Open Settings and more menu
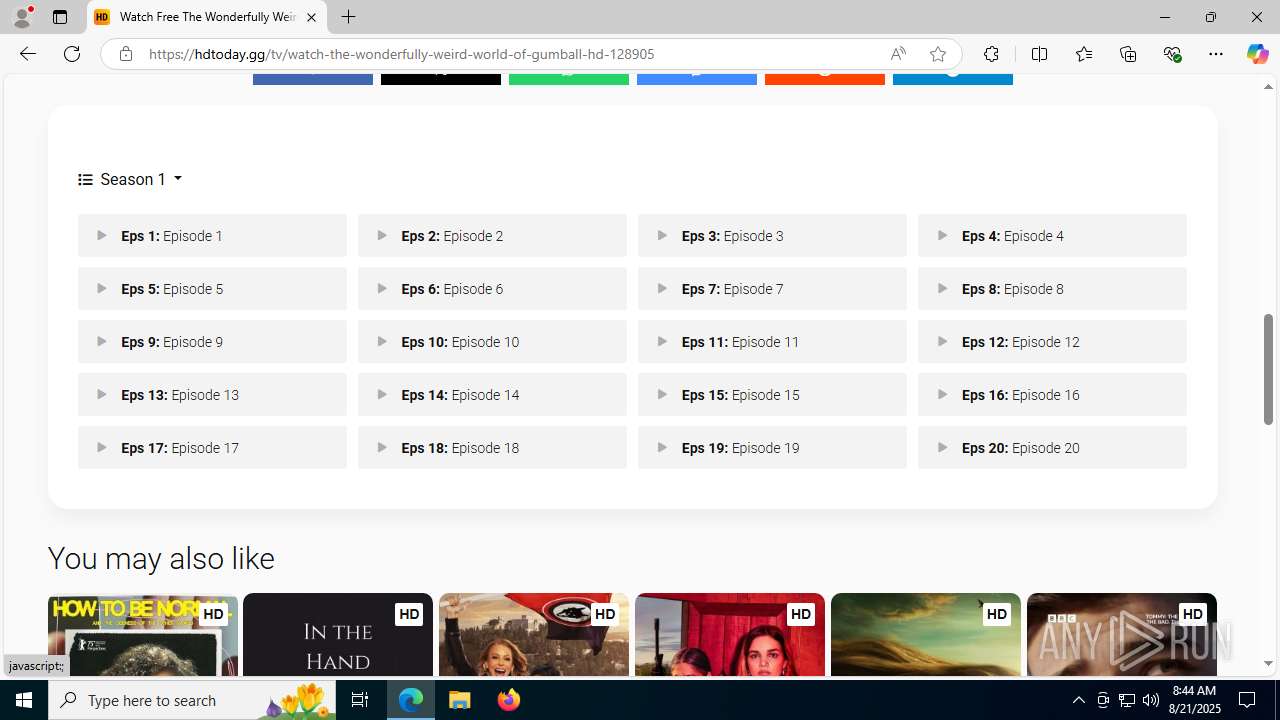 coord(1216,54)
